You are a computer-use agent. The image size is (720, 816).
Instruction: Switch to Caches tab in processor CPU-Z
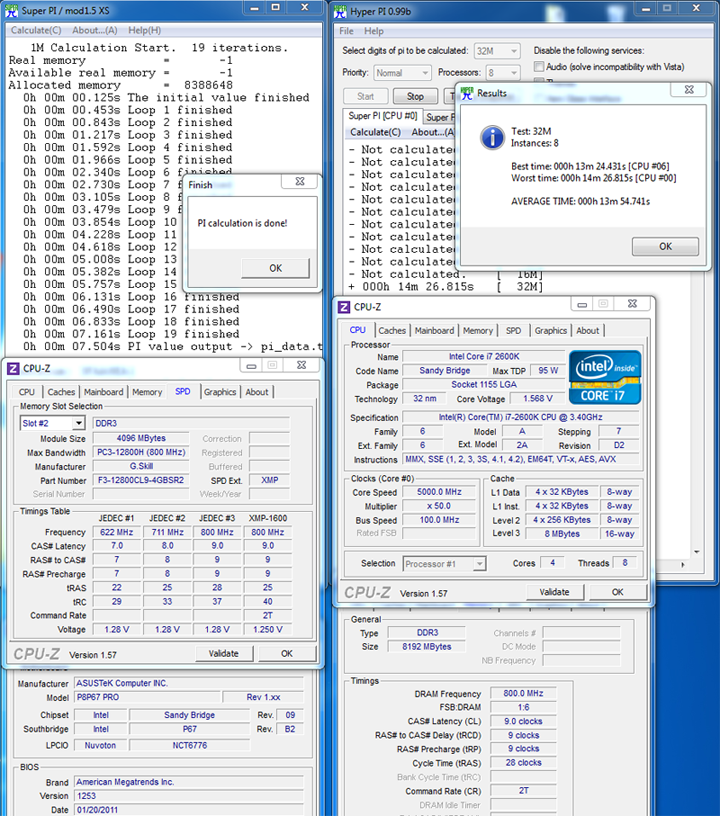tap(392, 330)
